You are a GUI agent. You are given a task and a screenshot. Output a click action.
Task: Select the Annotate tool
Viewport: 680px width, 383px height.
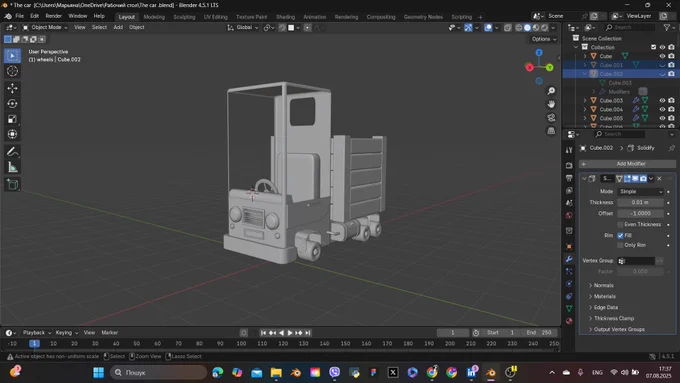pyautogui.click(x=12, y=152)
